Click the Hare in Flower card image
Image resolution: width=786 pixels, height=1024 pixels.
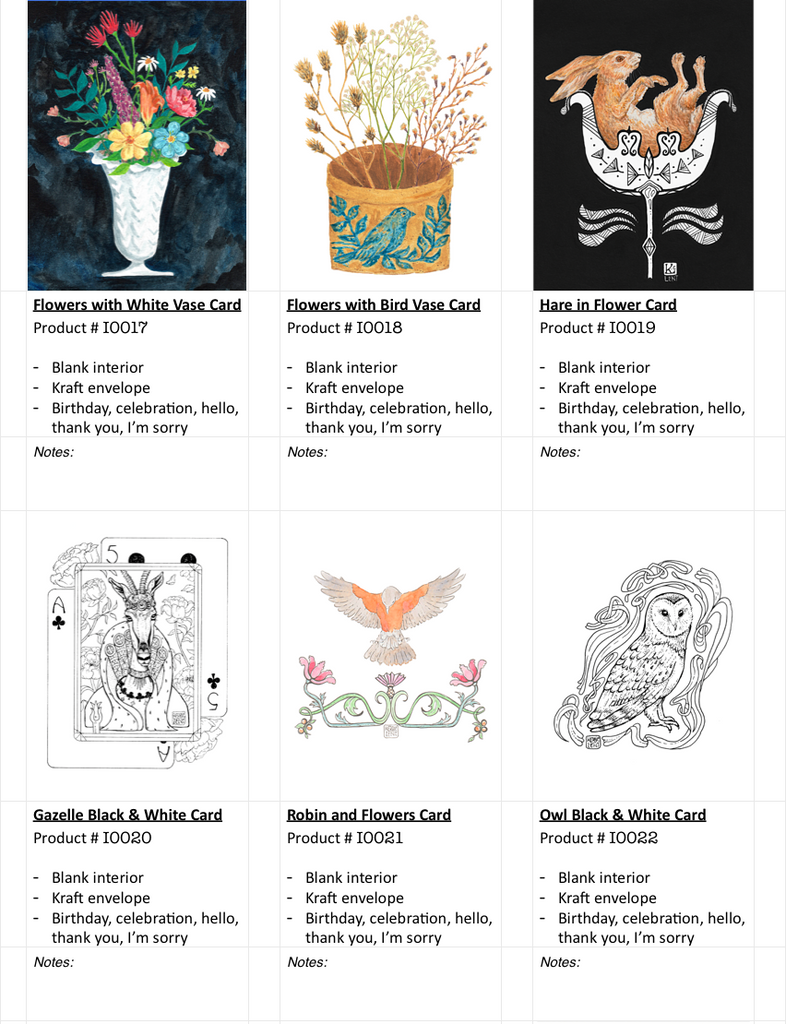point(643,145)
